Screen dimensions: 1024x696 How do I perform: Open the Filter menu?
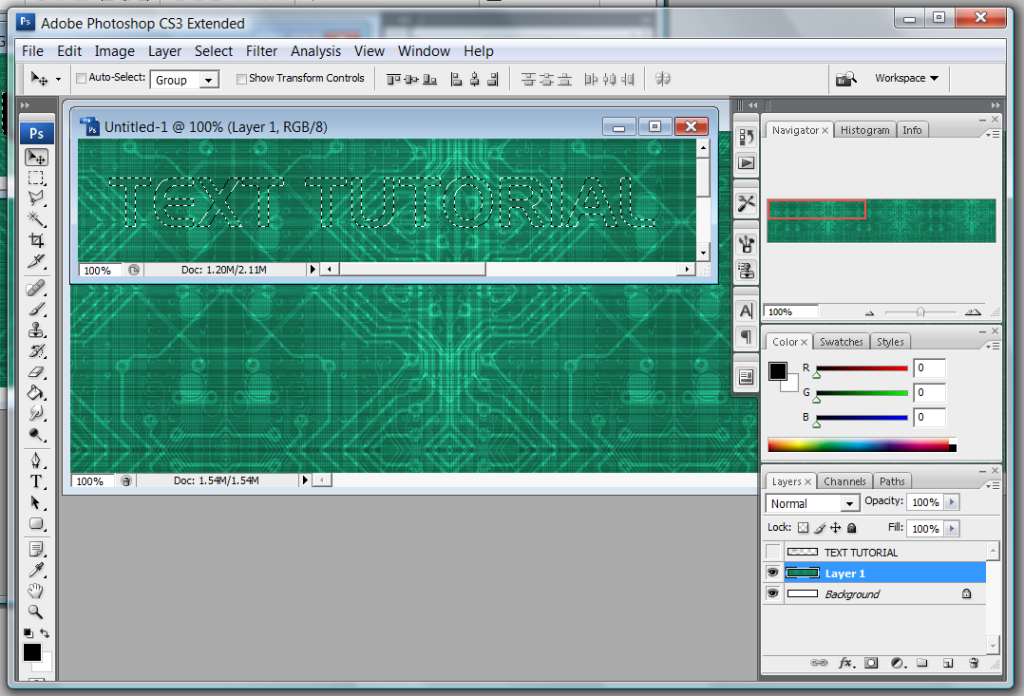point(262,51)
